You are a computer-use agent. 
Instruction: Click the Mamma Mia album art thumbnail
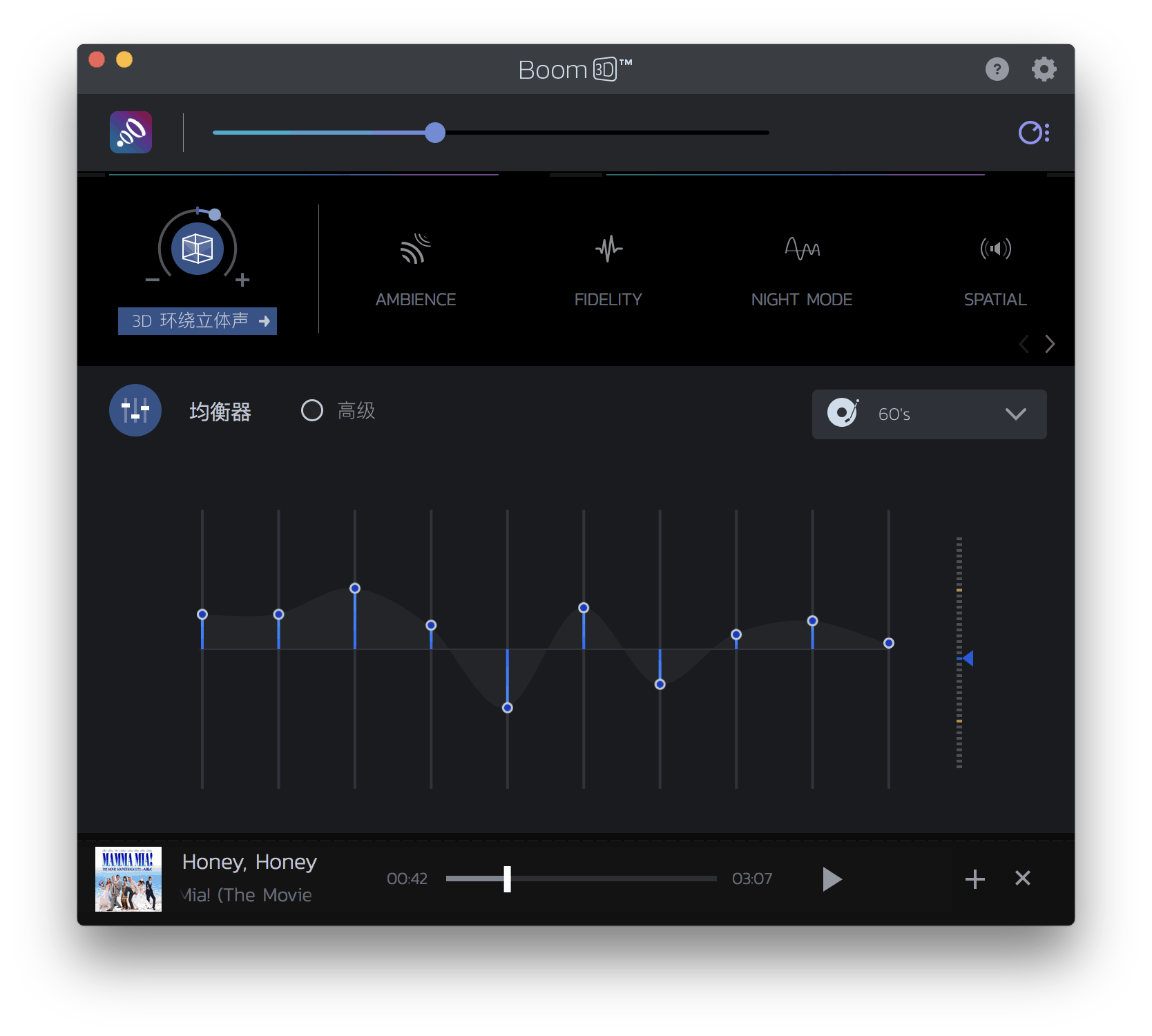[128, 879]
